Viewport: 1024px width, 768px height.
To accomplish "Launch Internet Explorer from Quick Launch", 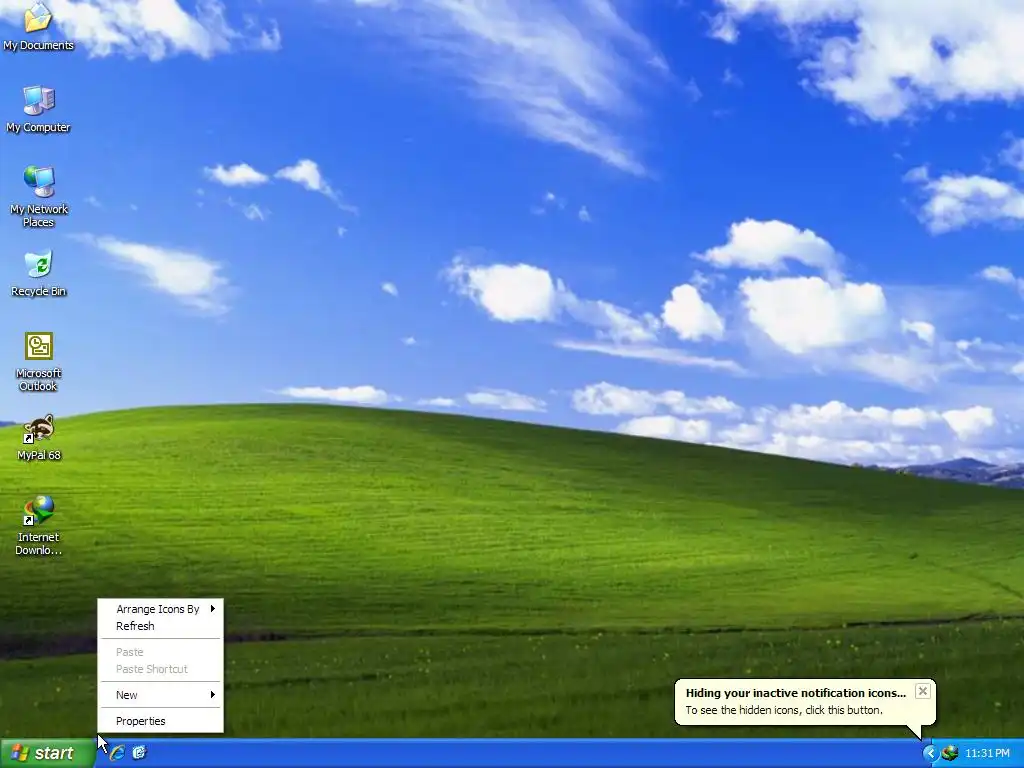I will [x=118, y=753].
